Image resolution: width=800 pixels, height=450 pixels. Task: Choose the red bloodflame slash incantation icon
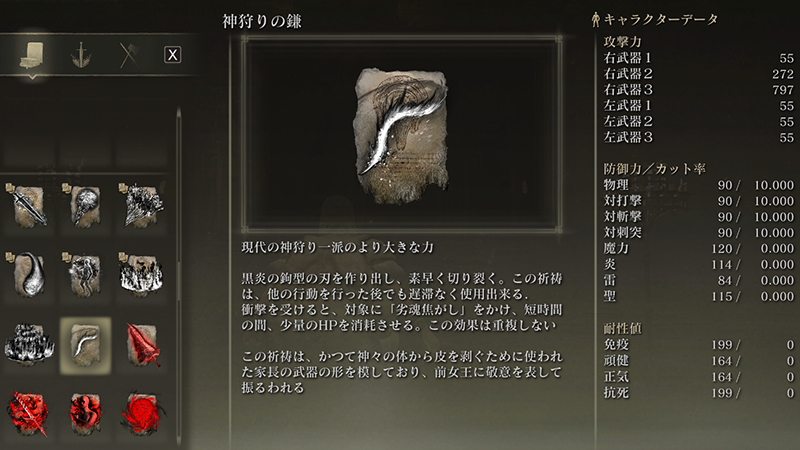pos(29,413)
